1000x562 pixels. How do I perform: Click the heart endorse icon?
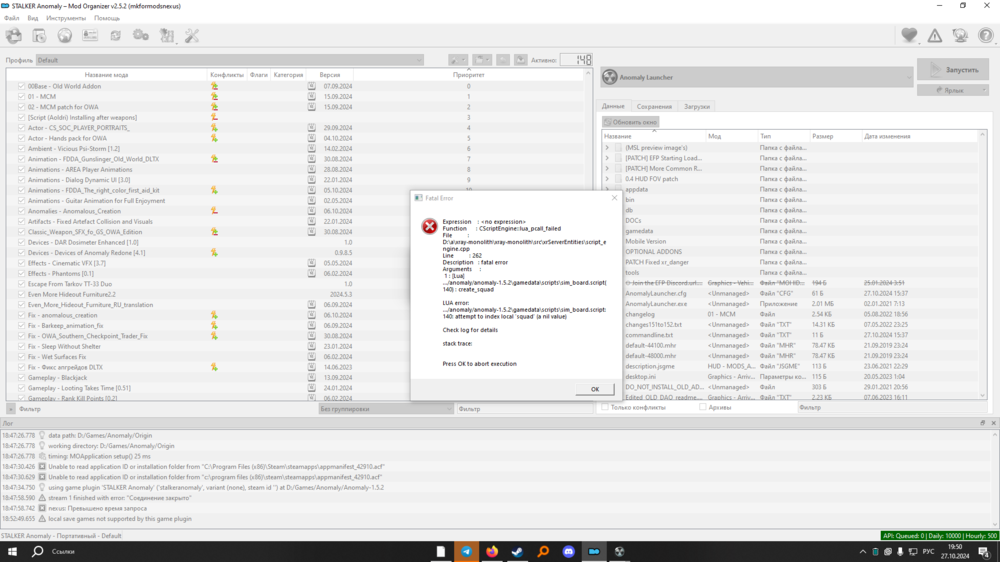[x=909, y=36]
